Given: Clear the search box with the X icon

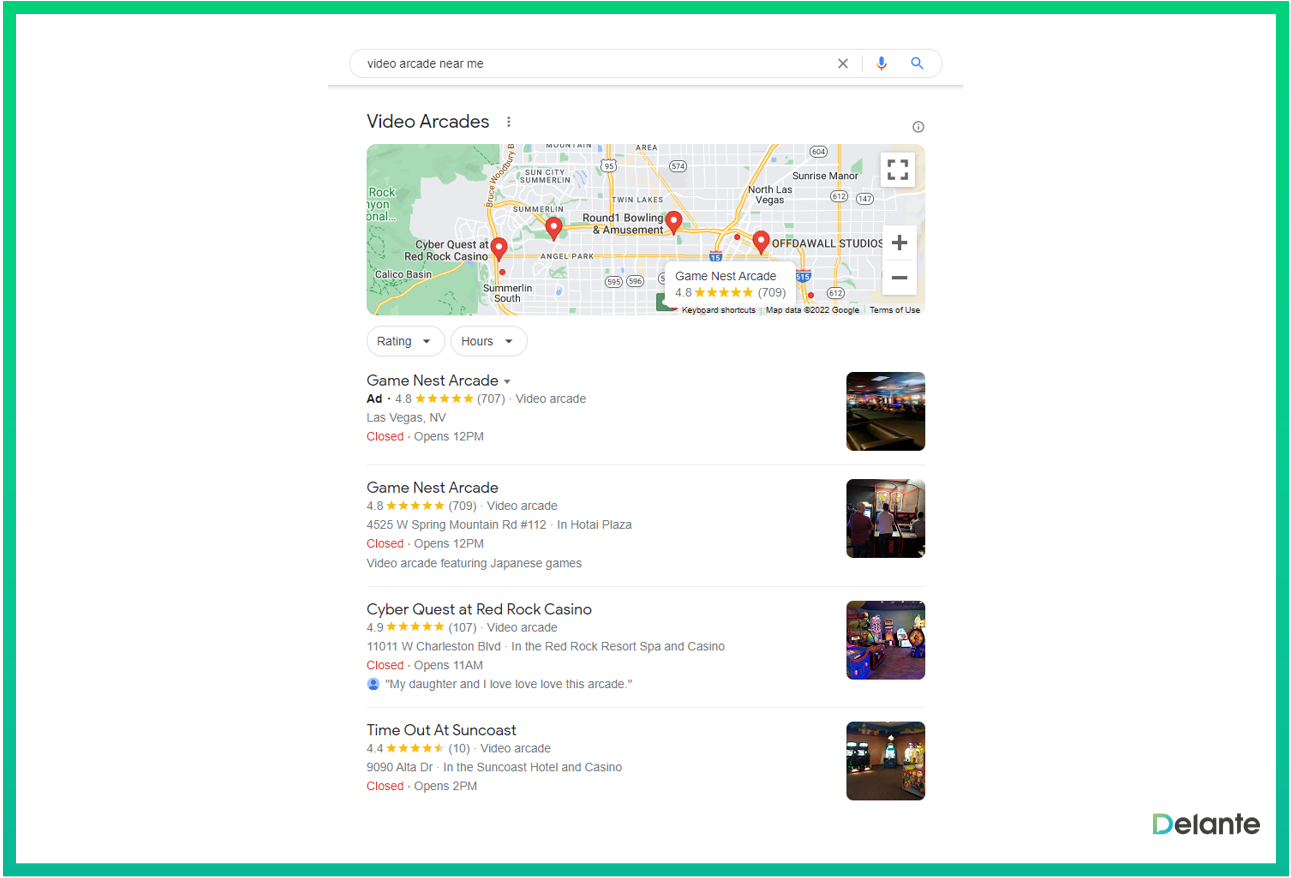Looking at the screenshot, I should tap(842, 63).
